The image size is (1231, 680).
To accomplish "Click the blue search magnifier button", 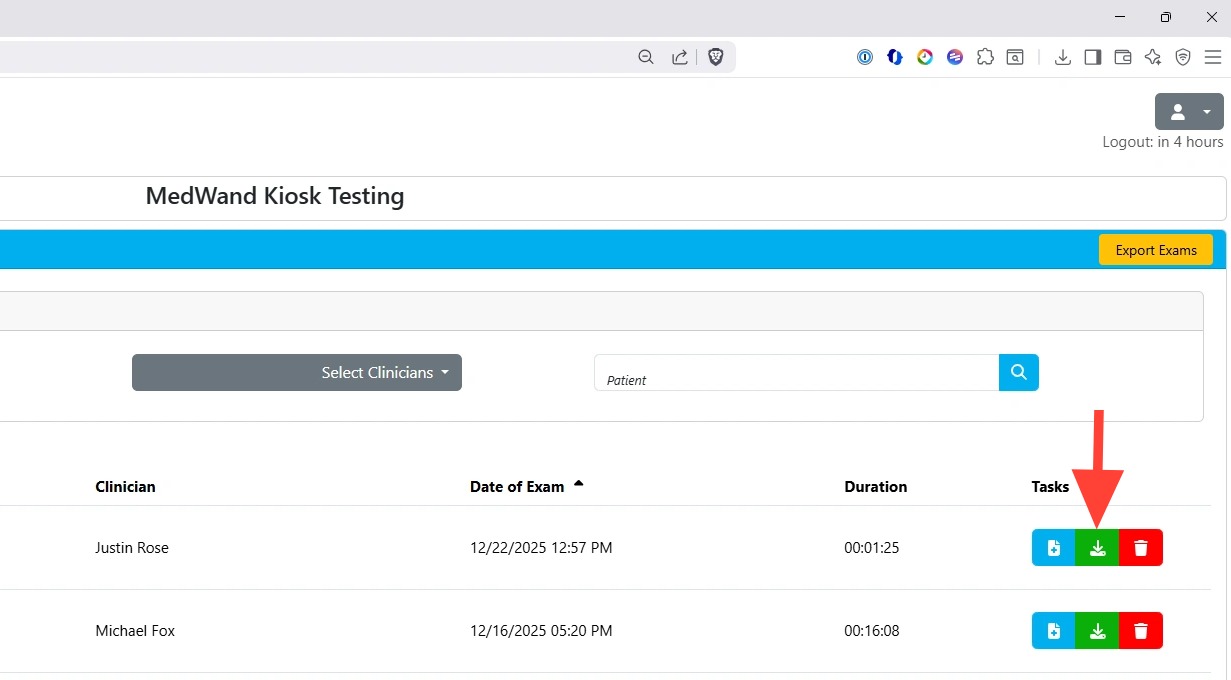I will 1019,372.
